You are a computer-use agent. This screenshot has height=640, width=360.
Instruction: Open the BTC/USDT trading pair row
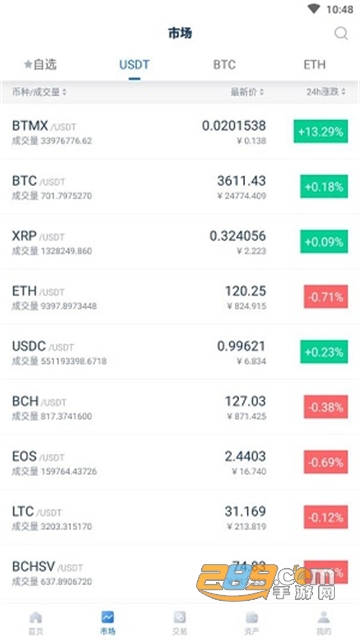(180, 187)
